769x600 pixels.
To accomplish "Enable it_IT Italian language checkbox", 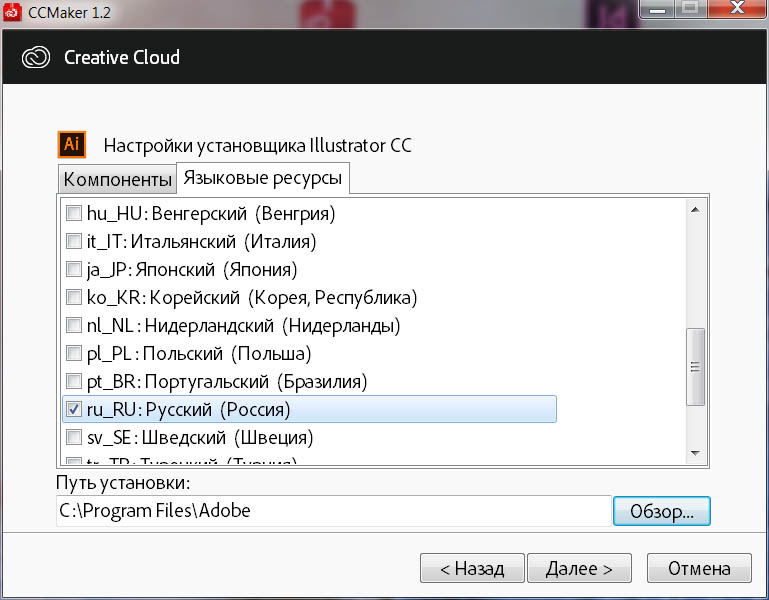I will [74, 241].
